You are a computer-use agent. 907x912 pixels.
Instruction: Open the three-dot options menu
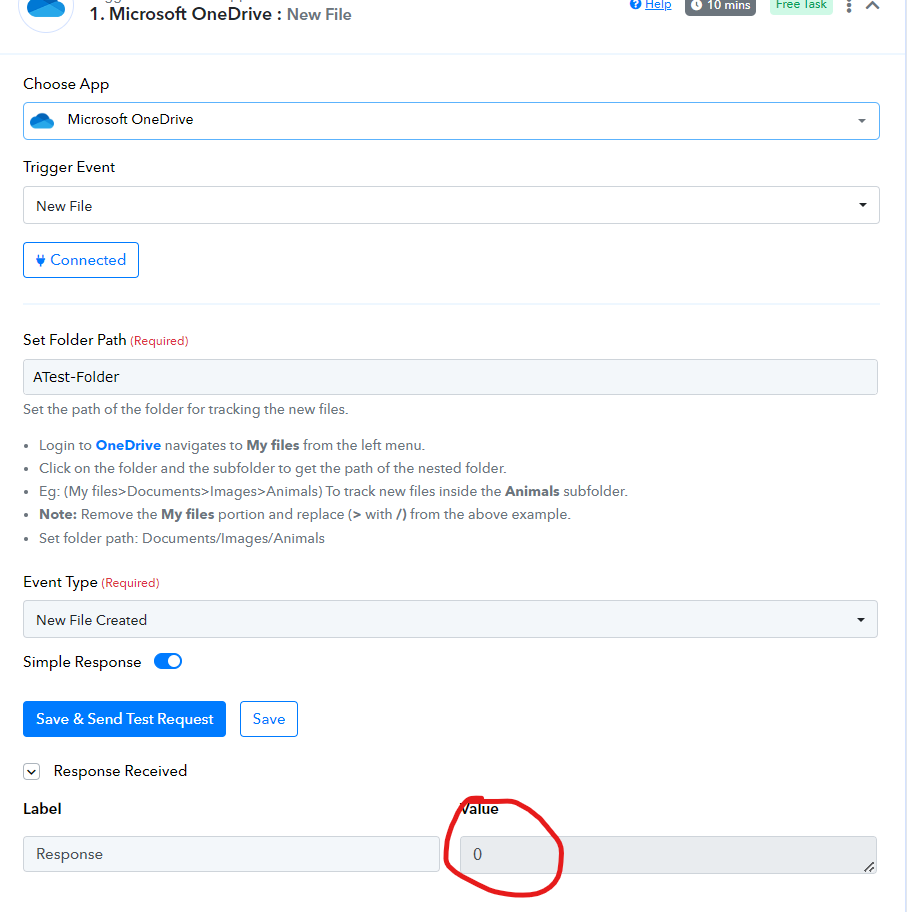pos(849,6)
